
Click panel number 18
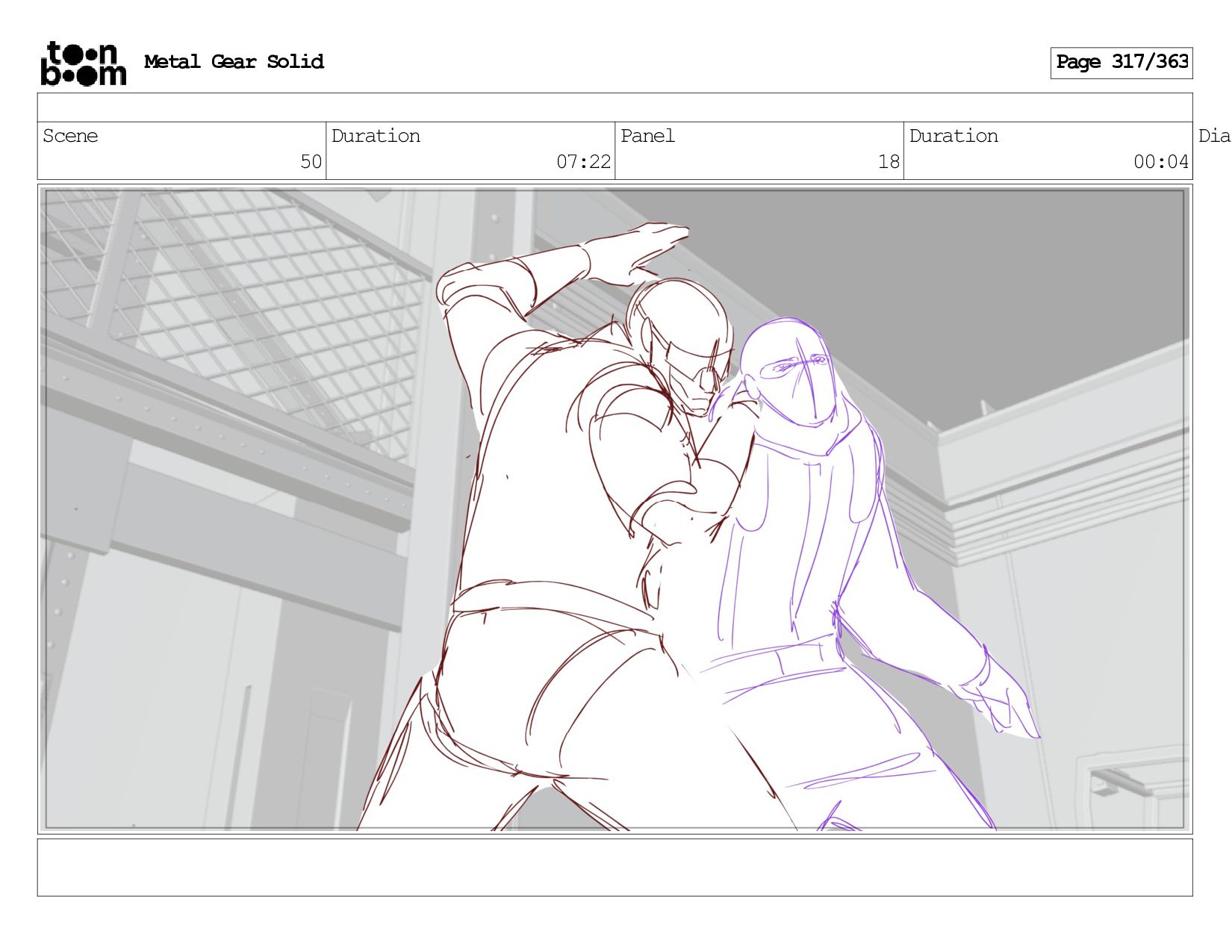[889, 161]
